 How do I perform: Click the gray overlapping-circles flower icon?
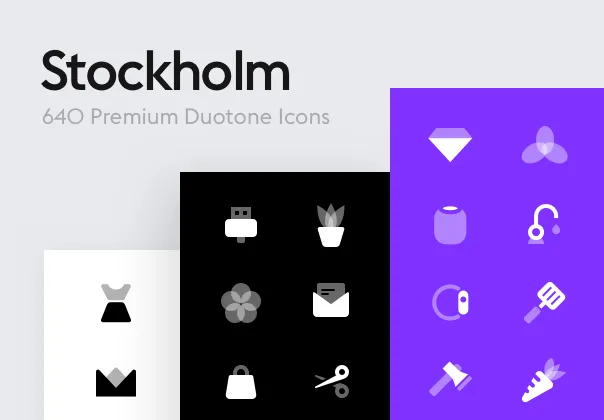[241, 302]
